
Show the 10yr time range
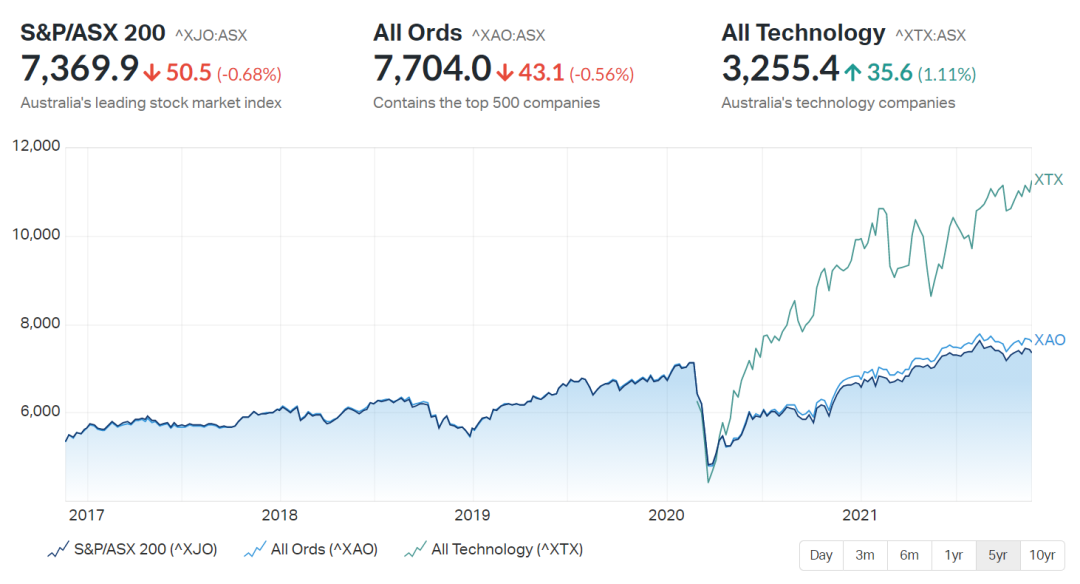[1042, 555]
